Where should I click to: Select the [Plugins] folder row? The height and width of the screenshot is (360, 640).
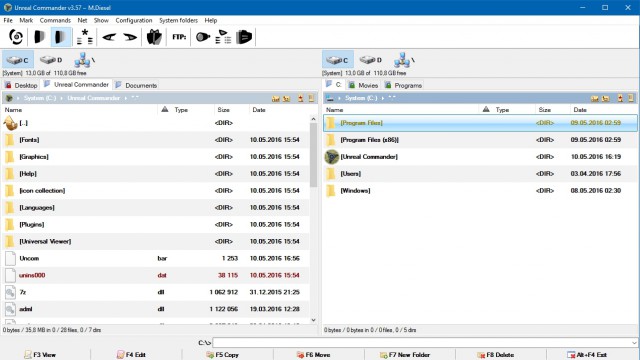[x=156, y=224]
